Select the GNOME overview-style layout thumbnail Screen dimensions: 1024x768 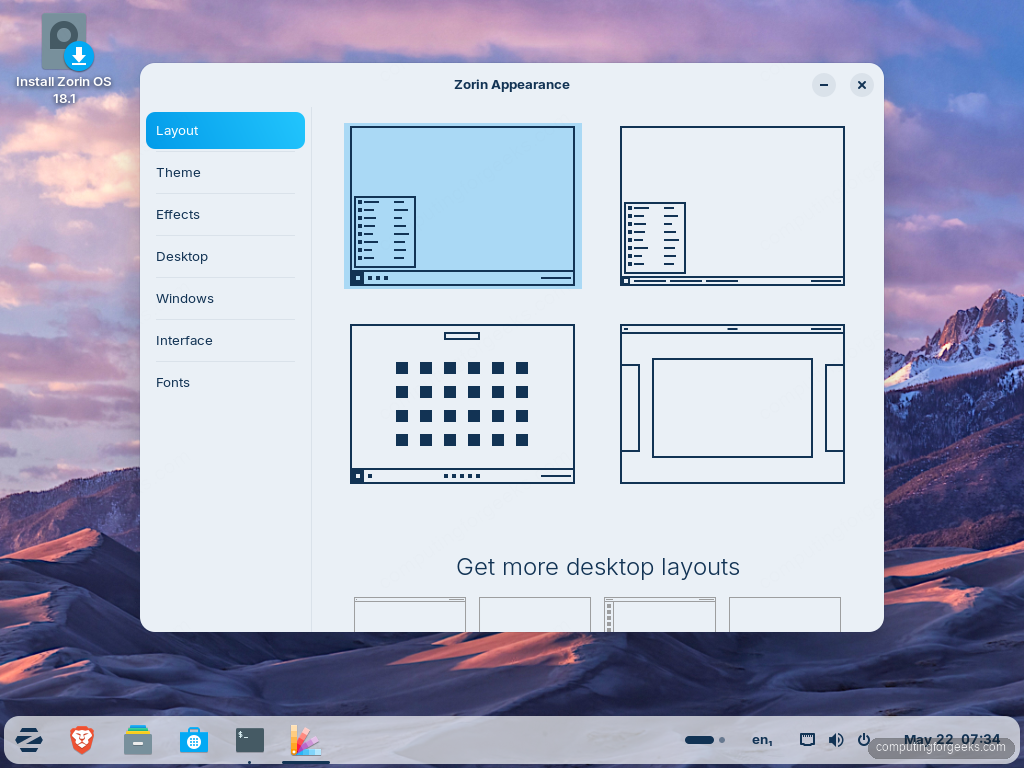732,404
